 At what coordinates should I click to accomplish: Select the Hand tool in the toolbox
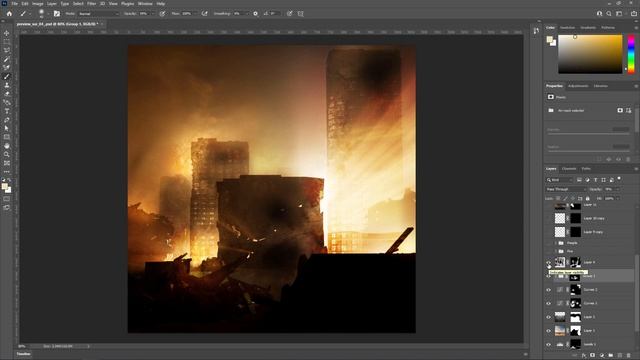coord(7,146)
